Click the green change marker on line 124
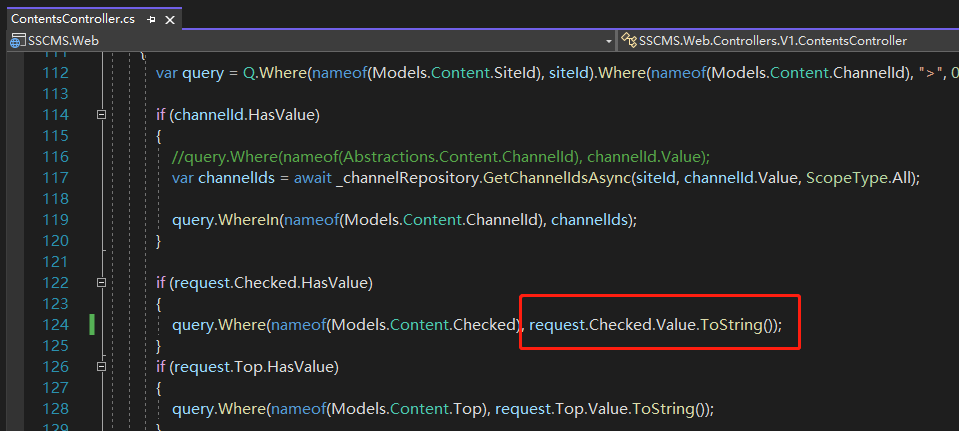Viewport: 959px width, 431px height. 92,324
